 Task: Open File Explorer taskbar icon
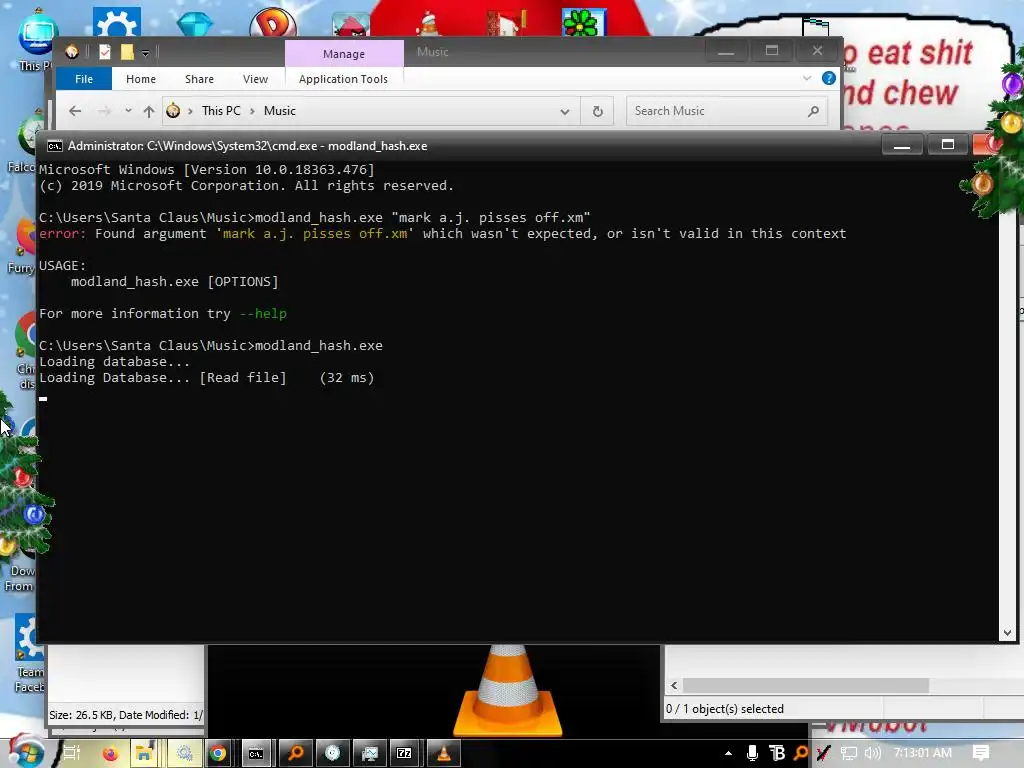coord(144,754)
